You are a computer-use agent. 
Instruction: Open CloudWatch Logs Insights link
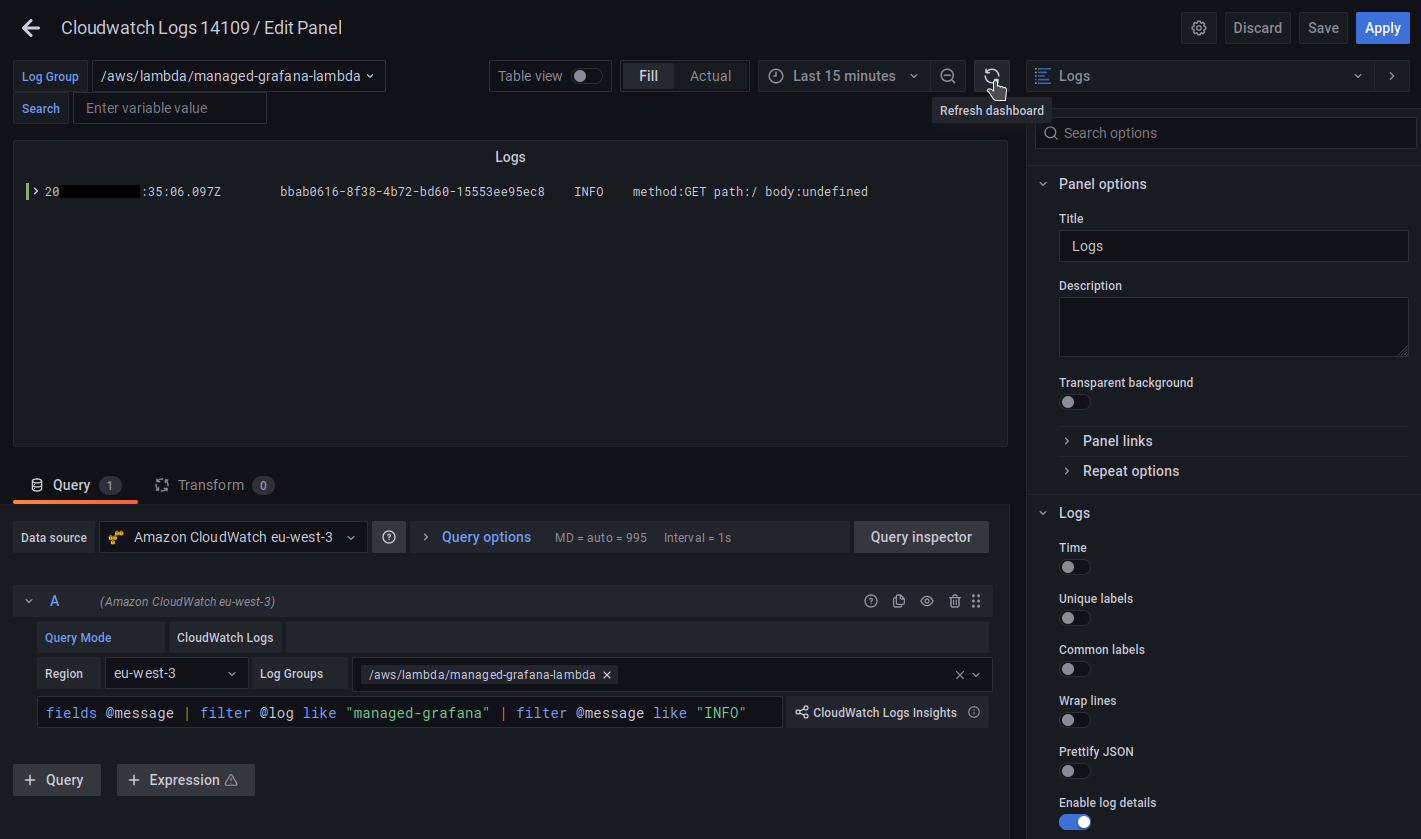pyautogui.click(x=876, y=712)
